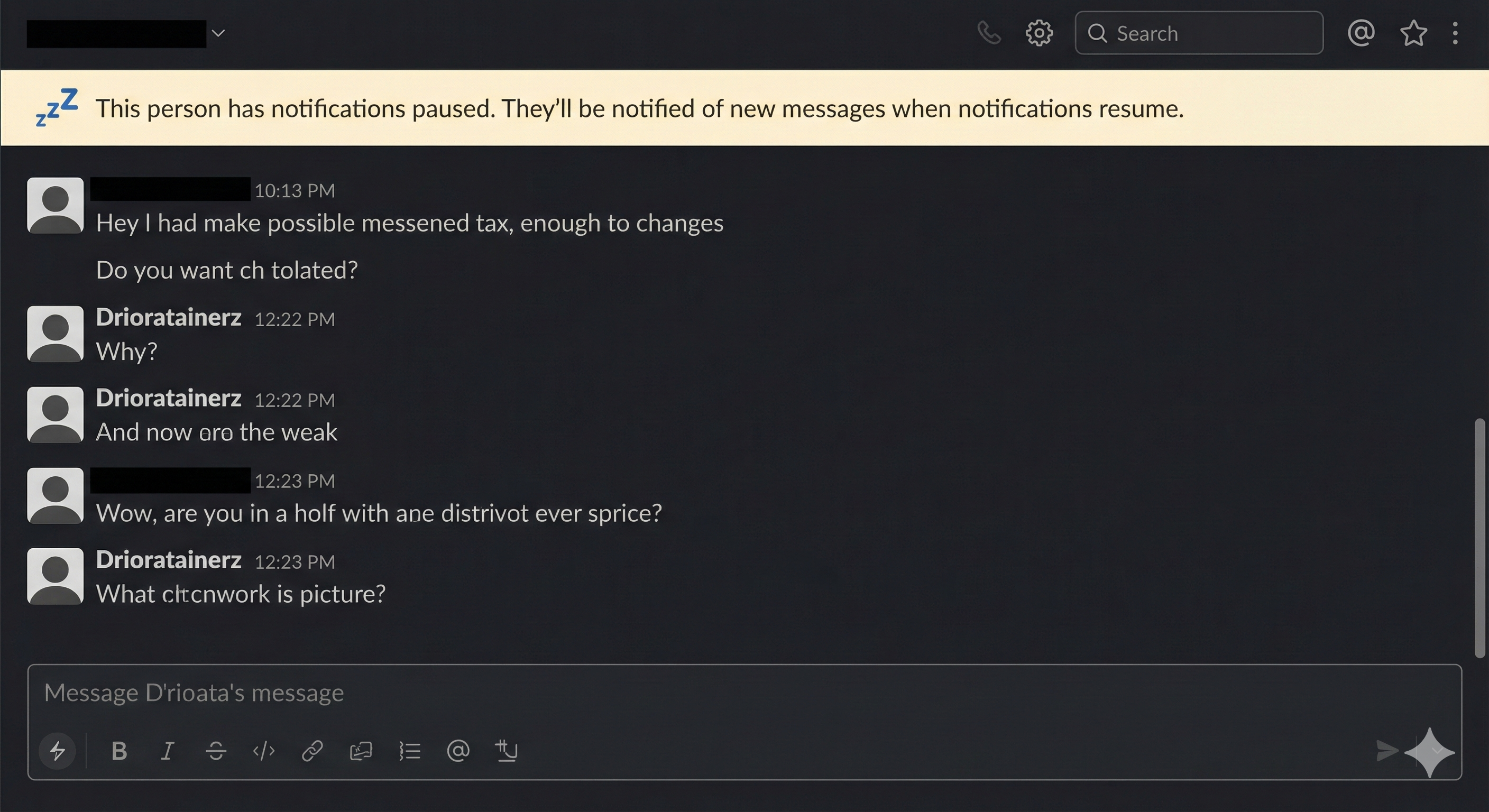Insert a code snippet using code icon
Viewport: 1489px width, 812px height.
263,751
